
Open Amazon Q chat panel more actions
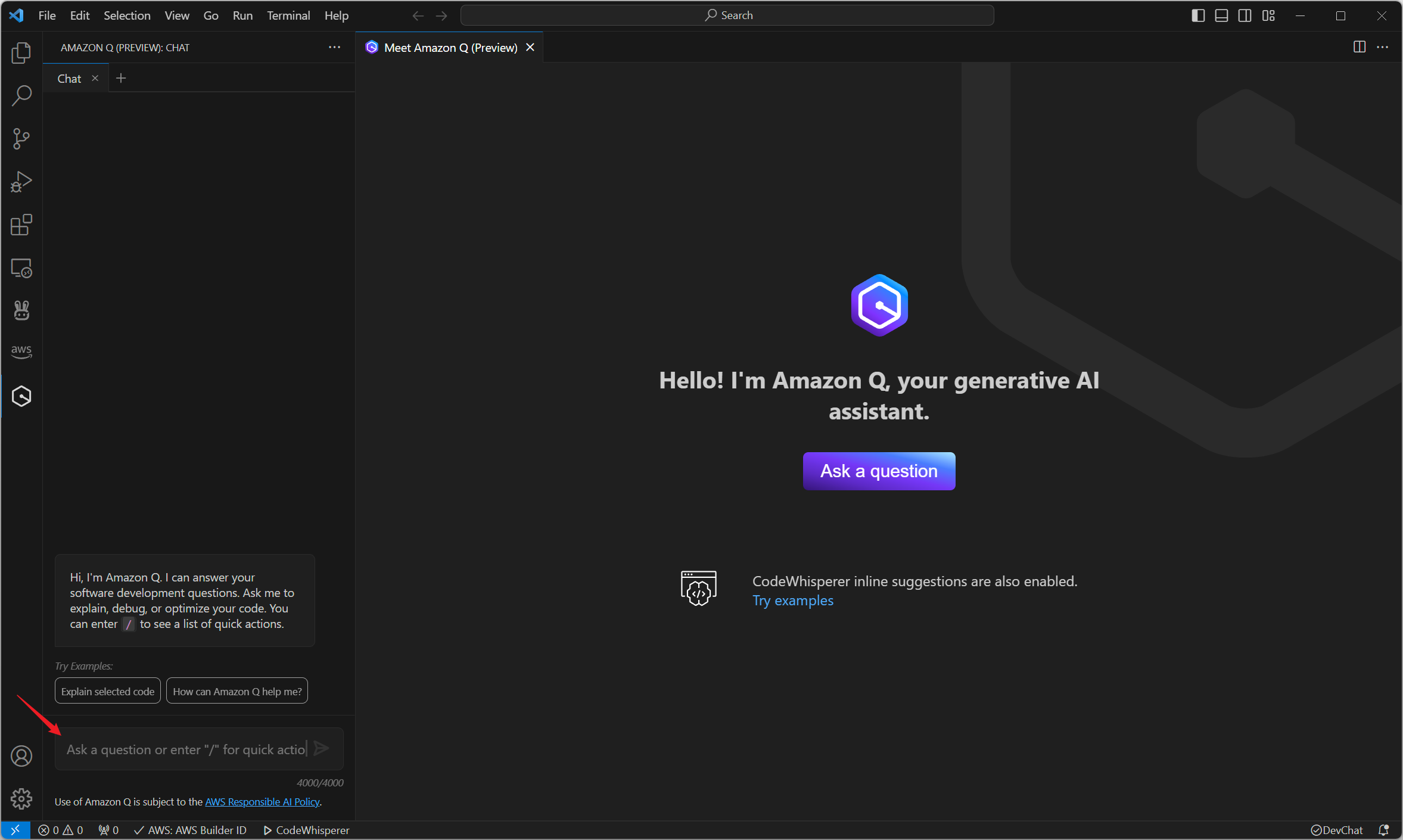click(335, 47)
